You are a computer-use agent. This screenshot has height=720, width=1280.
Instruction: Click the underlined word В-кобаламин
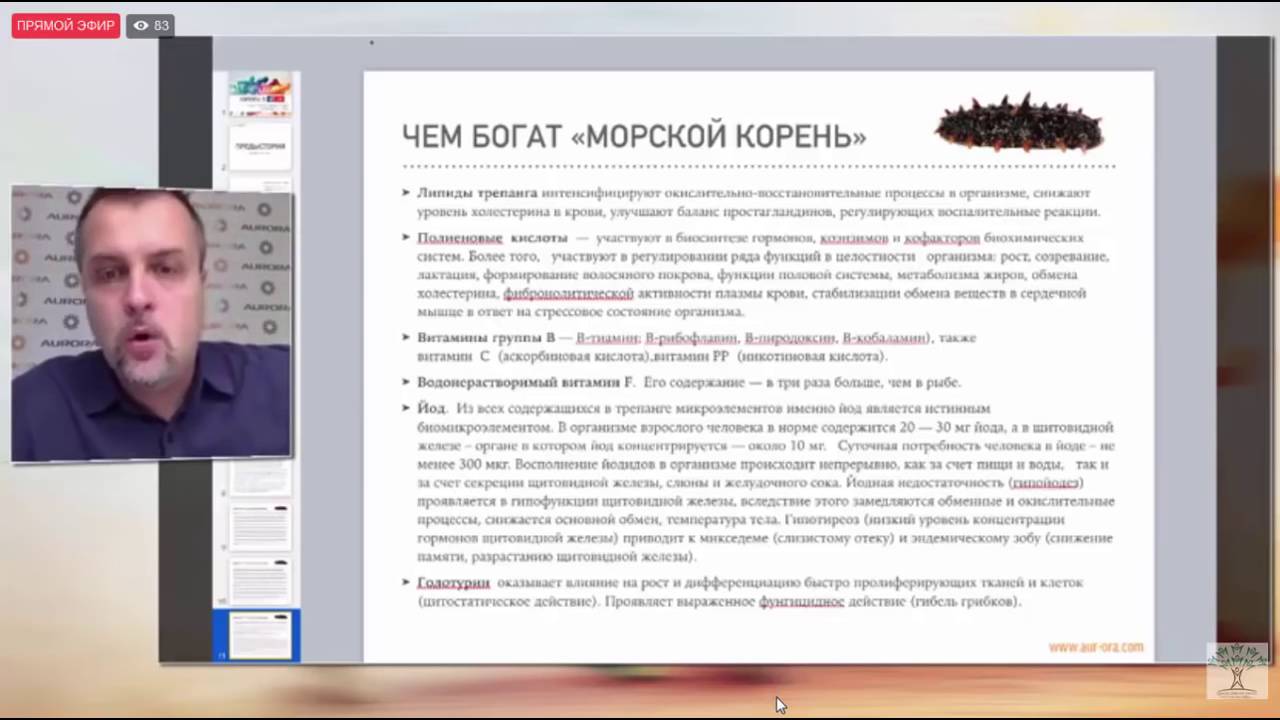click(x=885, y=338)
